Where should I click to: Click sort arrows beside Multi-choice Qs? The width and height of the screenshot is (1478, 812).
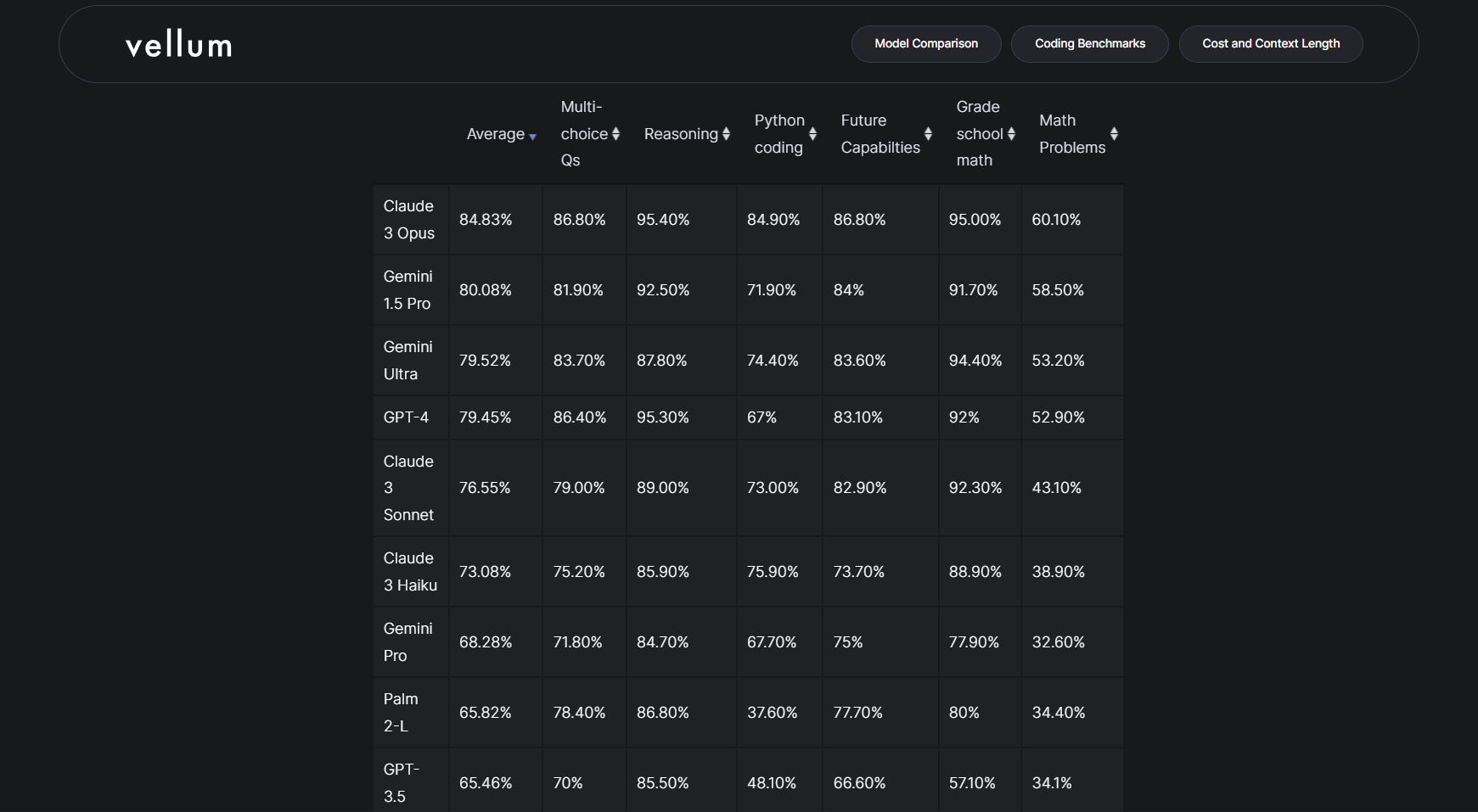click(x=615, y=134)
